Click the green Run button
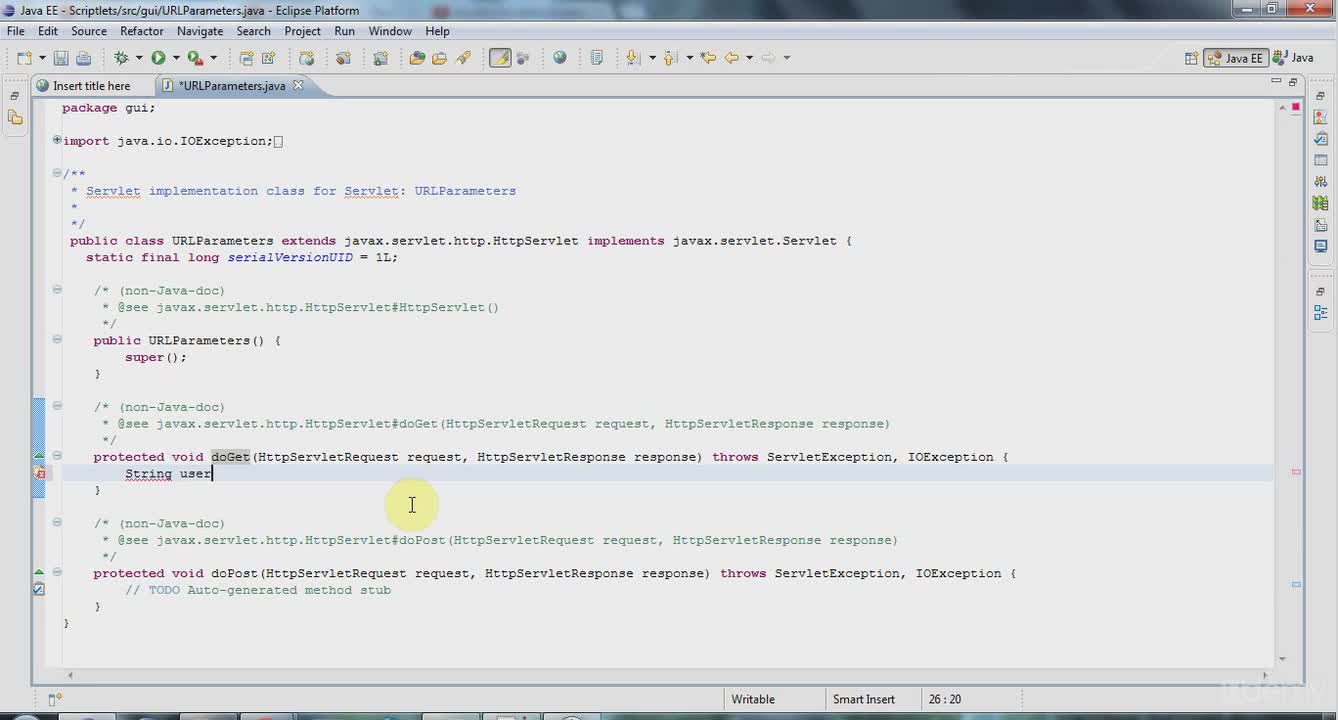This screenshot has width=1338, height=720. [x=158, y=58]
